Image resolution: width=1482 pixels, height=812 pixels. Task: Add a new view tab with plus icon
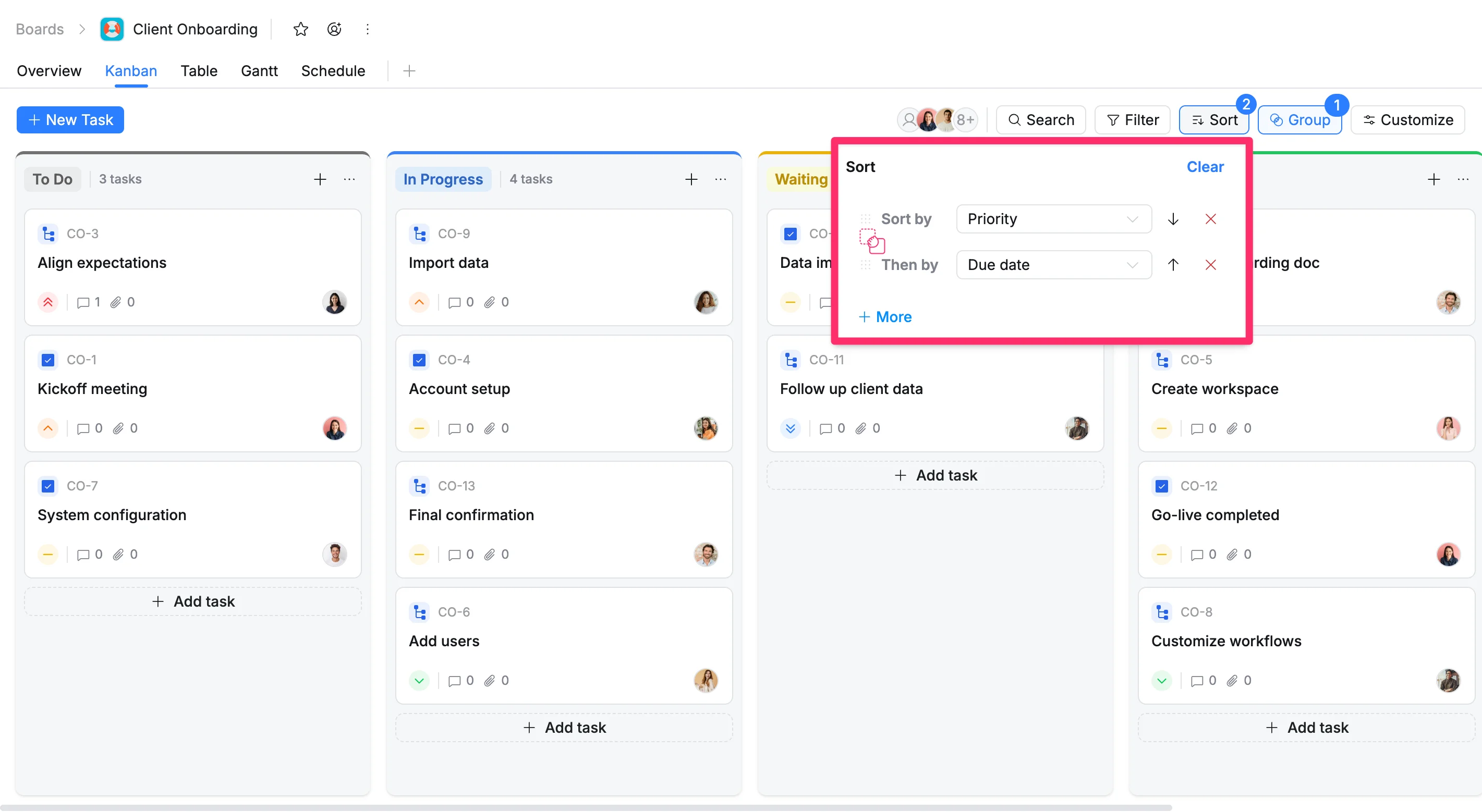click(409, 71)
